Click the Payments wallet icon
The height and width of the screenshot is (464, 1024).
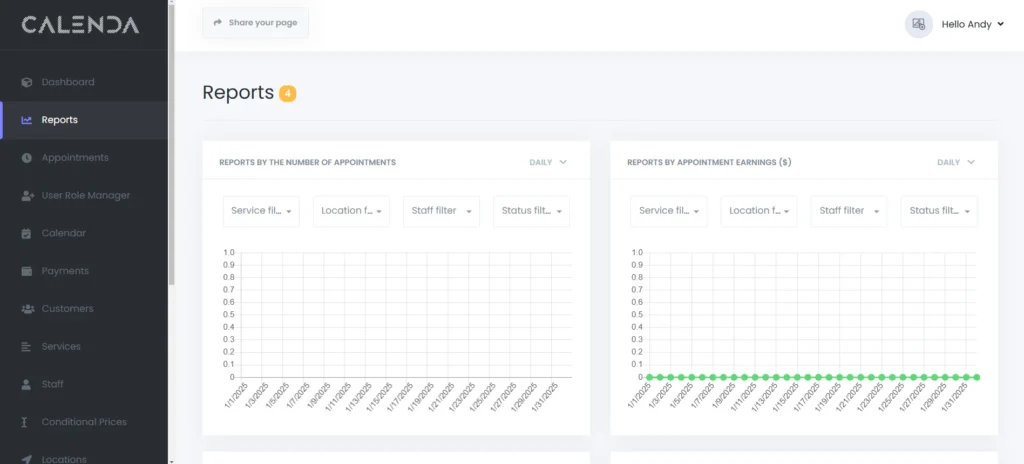coord(26,271)
